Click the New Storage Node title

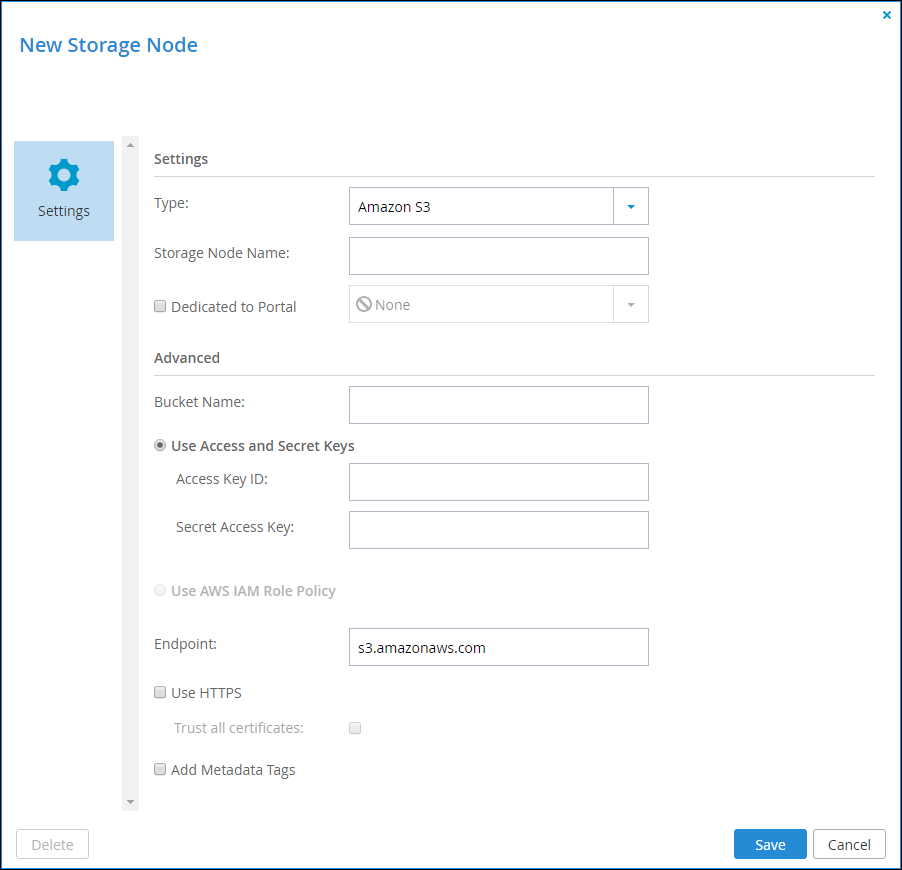point(109,45)
